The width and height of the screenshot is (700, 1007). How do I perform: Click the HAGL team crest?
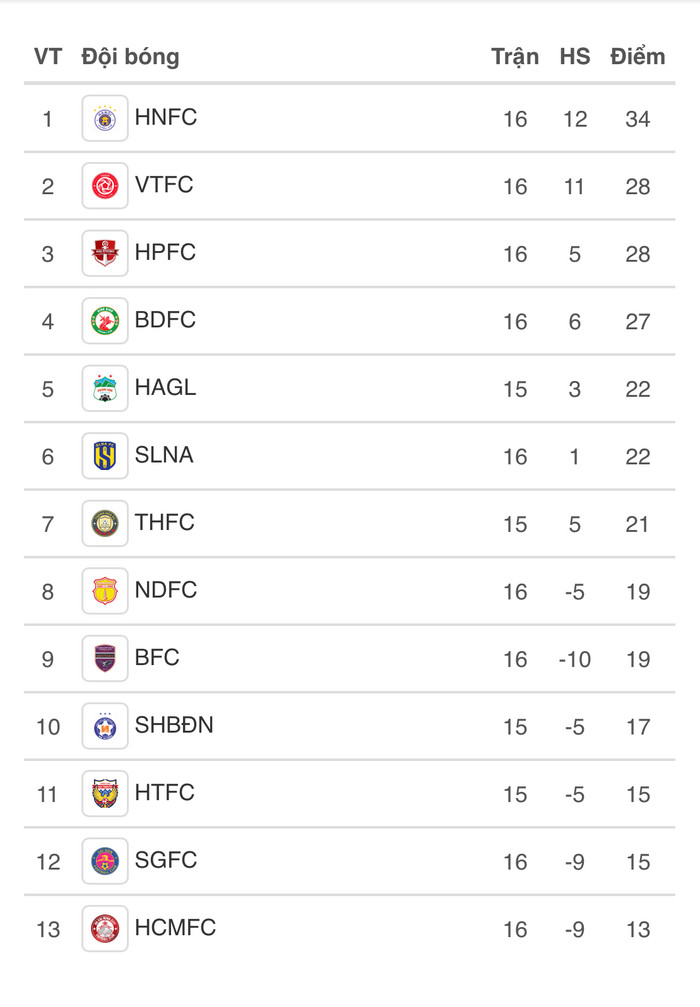click(105, 388)
